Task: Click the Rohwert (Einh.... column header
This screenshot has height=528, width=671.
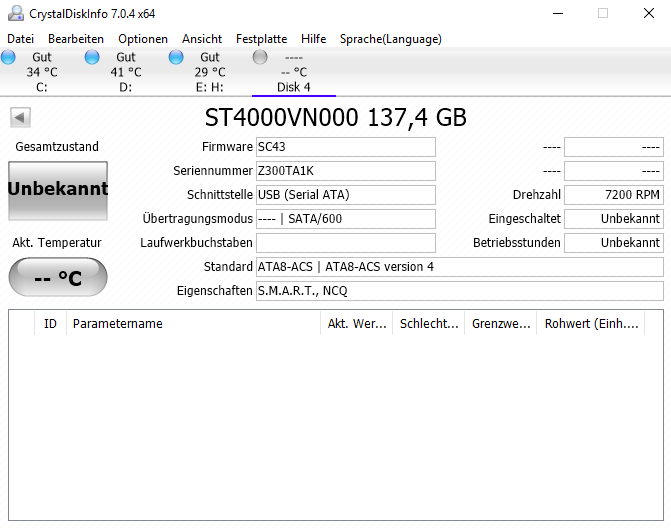Action: tap(591, 323)
